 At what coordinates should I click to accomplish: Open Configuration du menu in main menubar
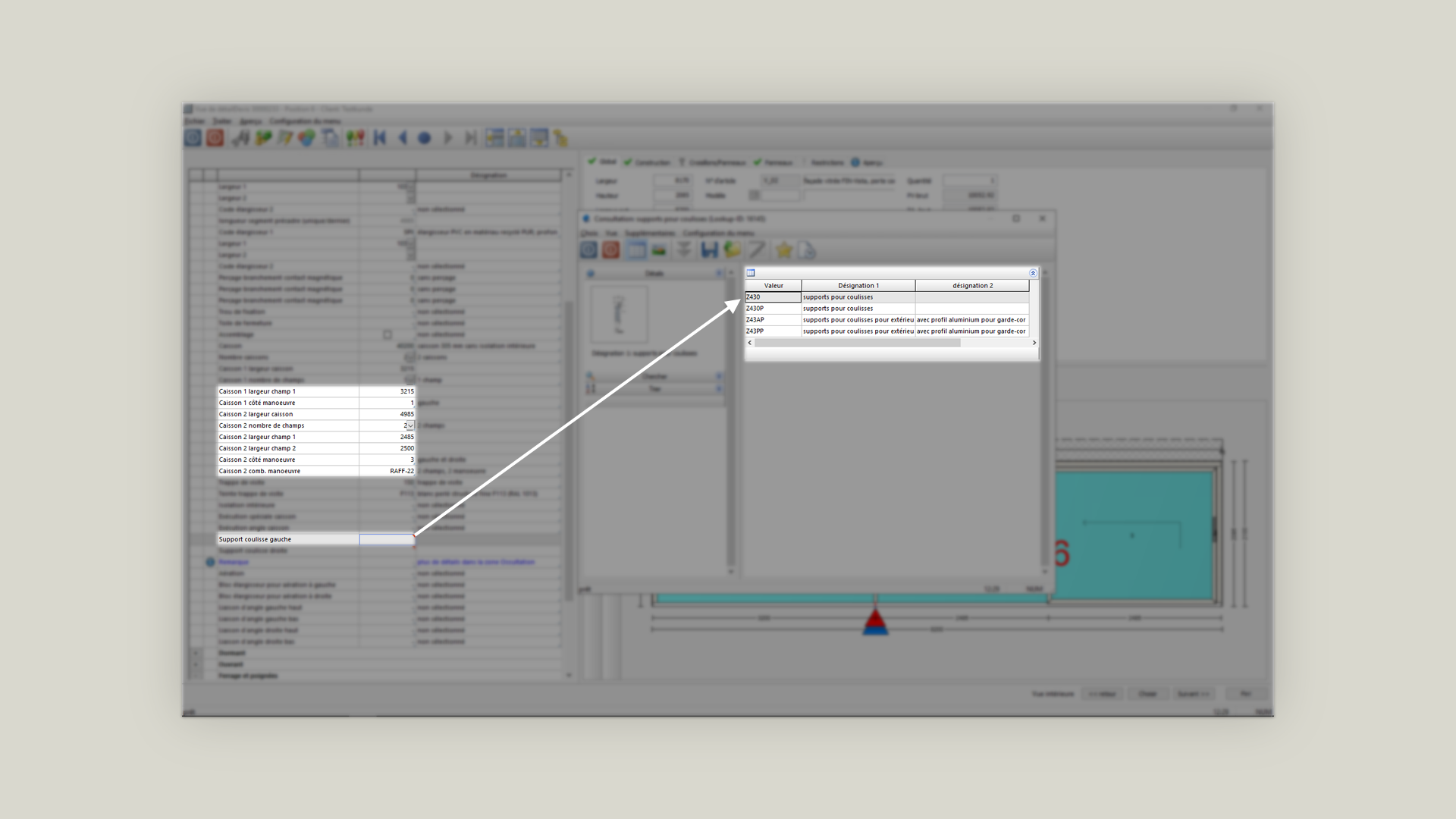tap(305, 121)
